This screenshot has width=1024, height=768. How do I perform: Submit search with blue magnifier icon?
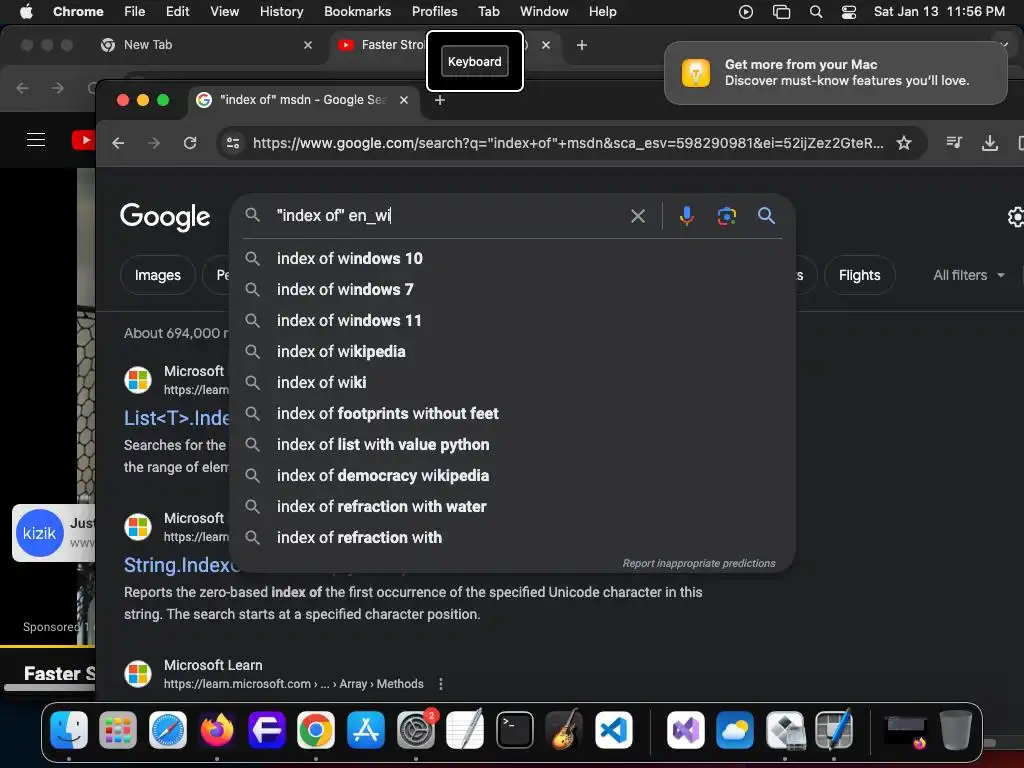[x=766, y=216]
